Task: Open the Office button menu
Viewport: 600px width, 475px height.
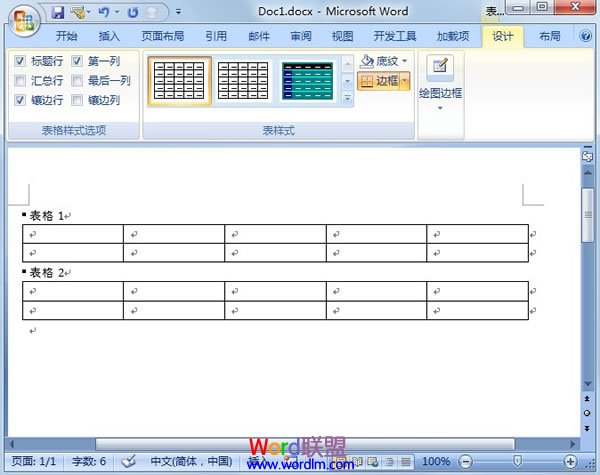Action: tap(25, 20)
